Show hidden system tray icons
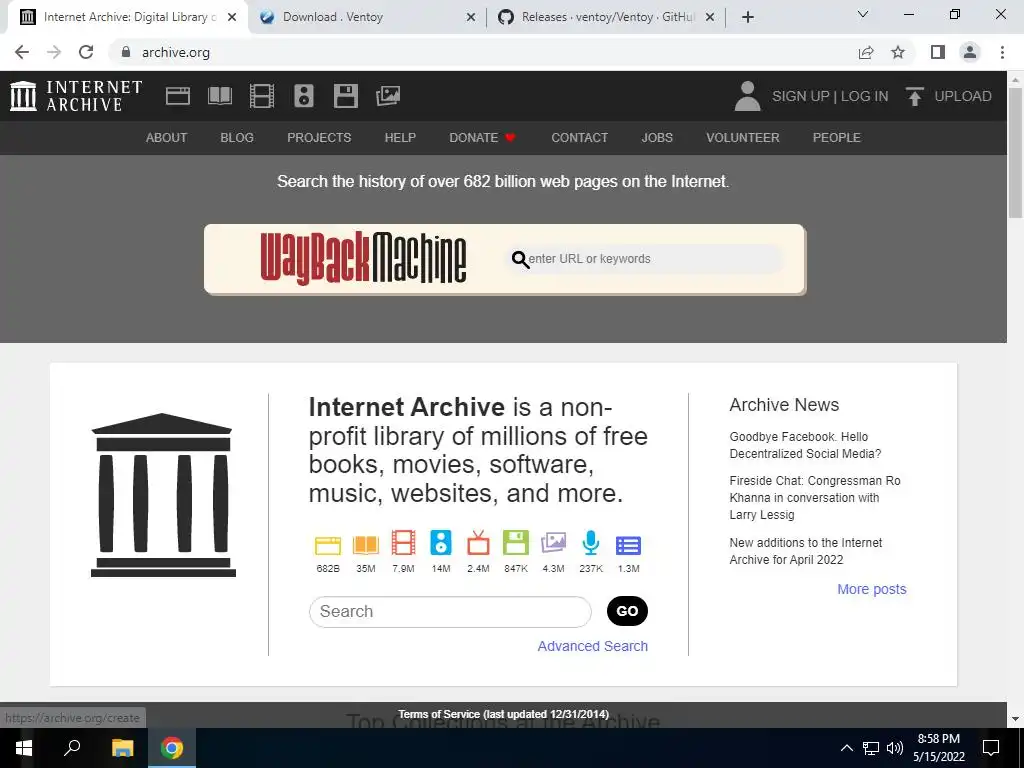 click(x=846, y=748)
